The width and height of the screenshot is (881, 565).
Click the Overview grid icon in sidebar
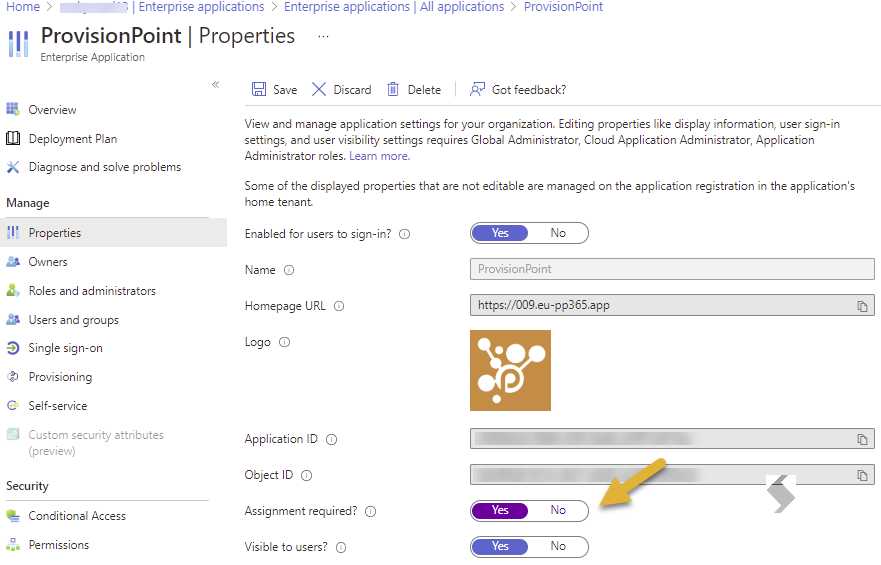tap(13, 109)
